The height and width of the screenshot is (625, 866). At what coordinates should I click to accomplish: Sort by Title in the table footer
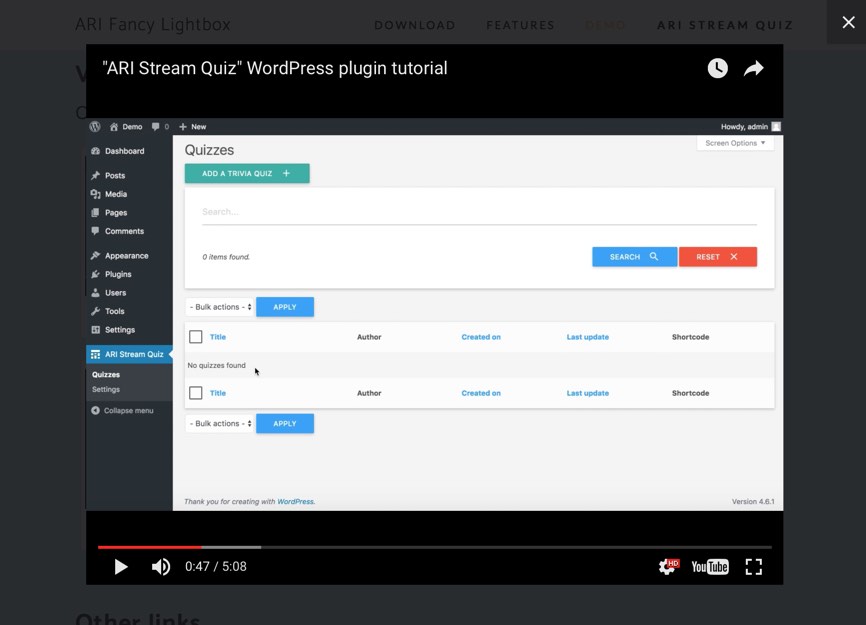218,393
